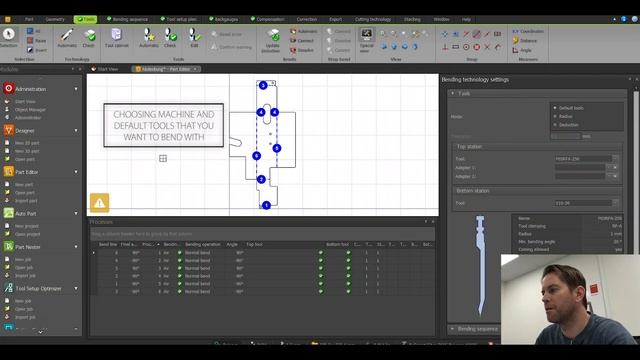640x360 pixels.
Task: Select the Deduction mode radio button
Action: click(555, 125)
